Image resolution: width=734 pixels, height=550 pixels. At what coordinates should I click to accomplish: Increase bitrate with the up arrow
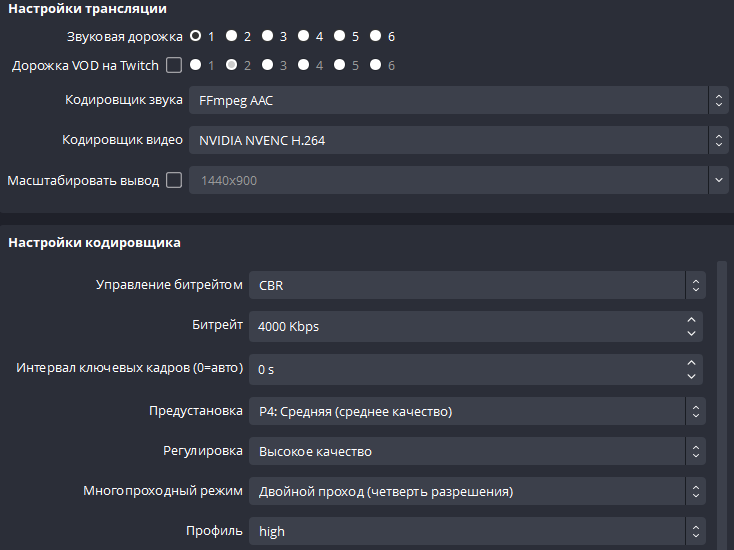(x=691, y=320)
